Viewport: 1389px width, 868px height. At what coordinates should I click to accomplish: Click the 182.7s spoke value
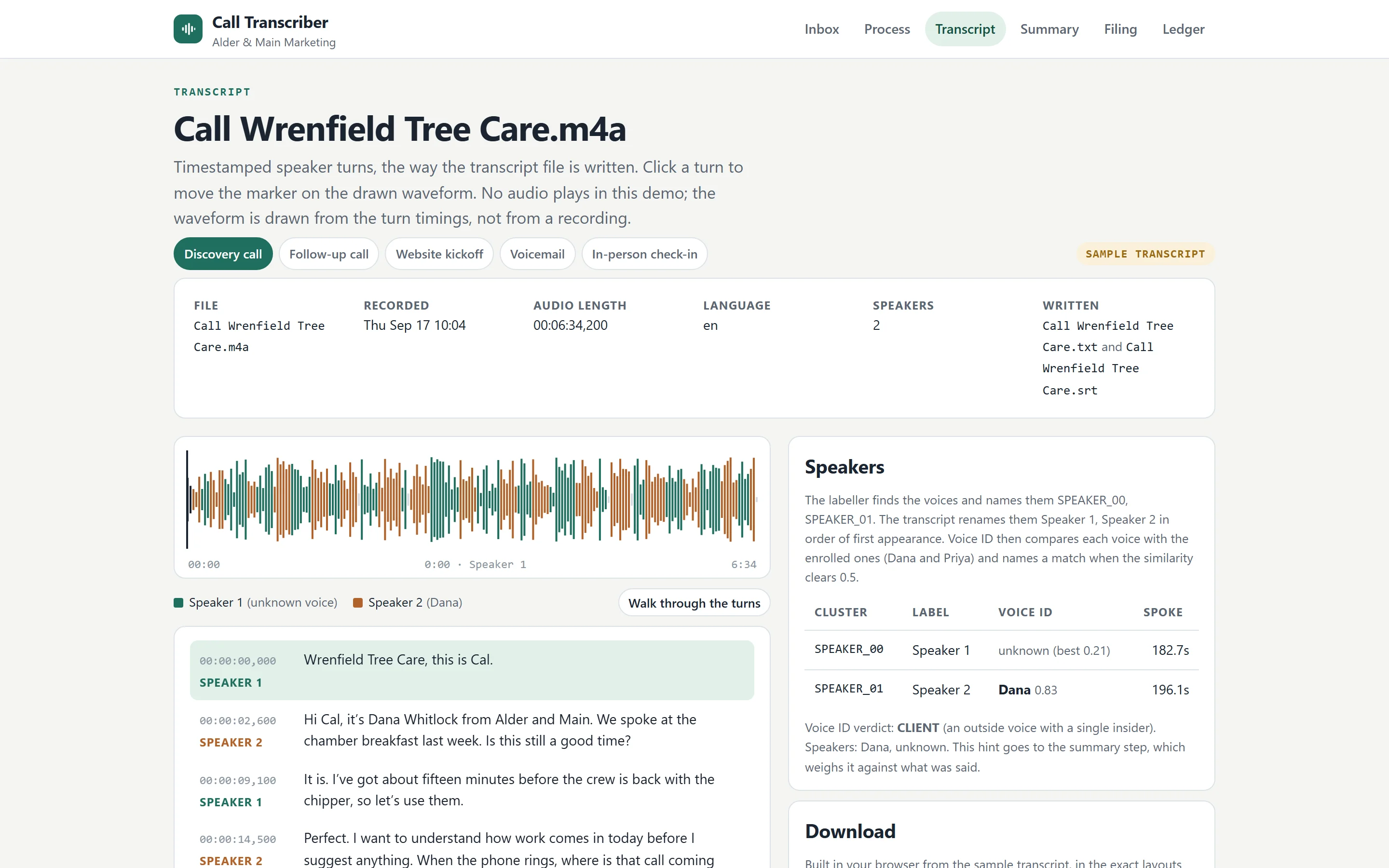(1170, 651)
